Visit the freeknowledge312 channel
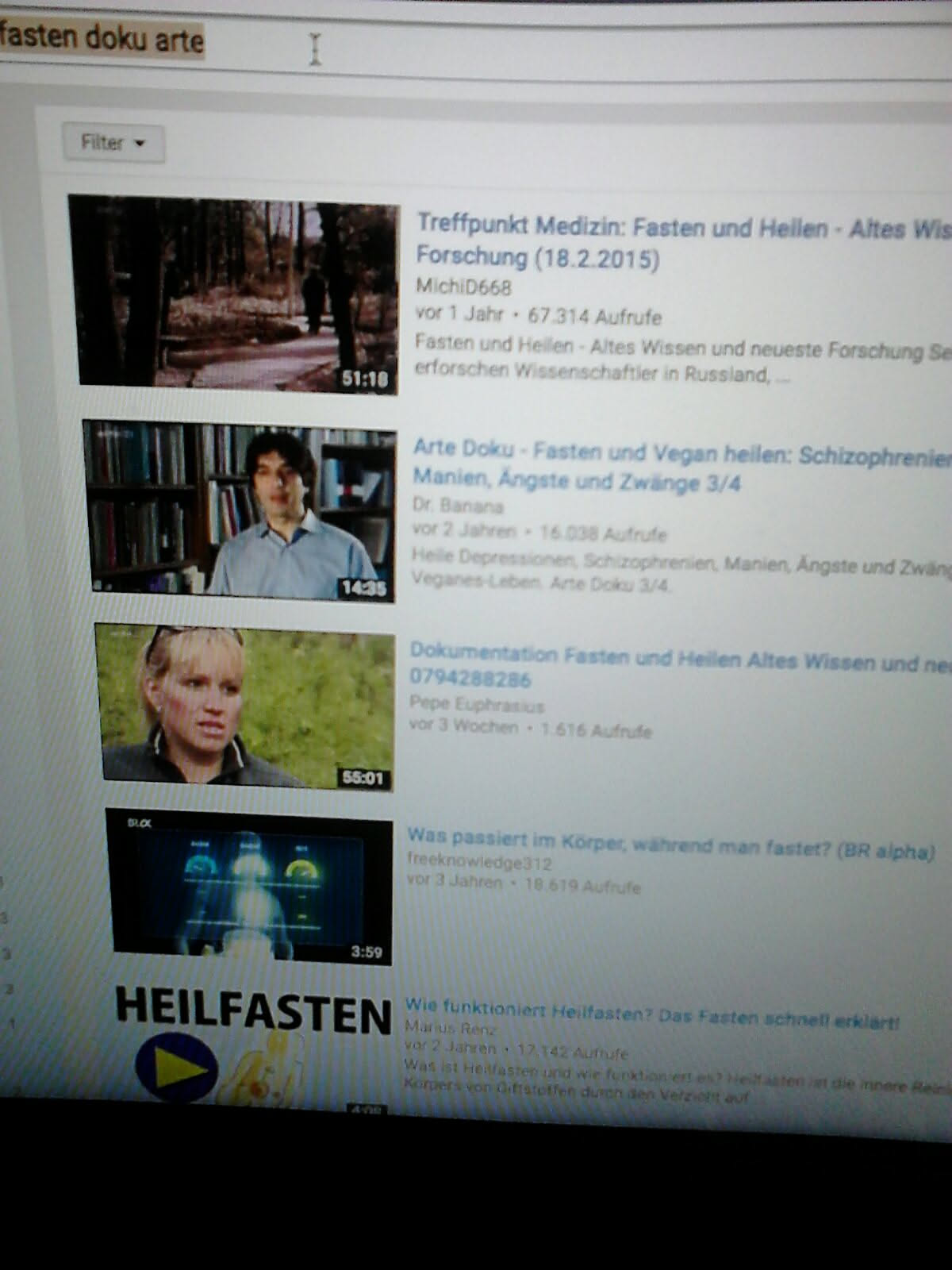The height and width of the screenshot is (1270, 952). 478,861
